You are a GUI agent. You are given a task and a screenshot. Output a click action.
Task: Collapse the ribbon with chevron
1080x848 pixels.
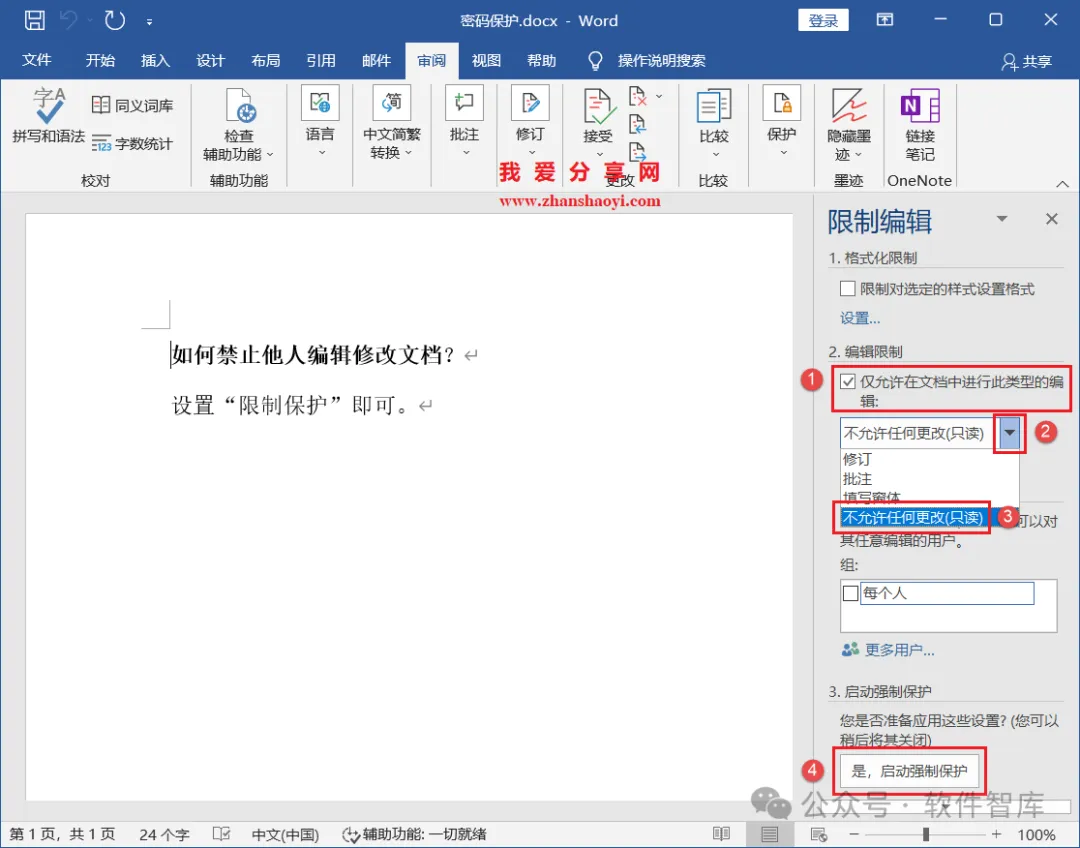pyautogui.click(x=1062, y=184)
